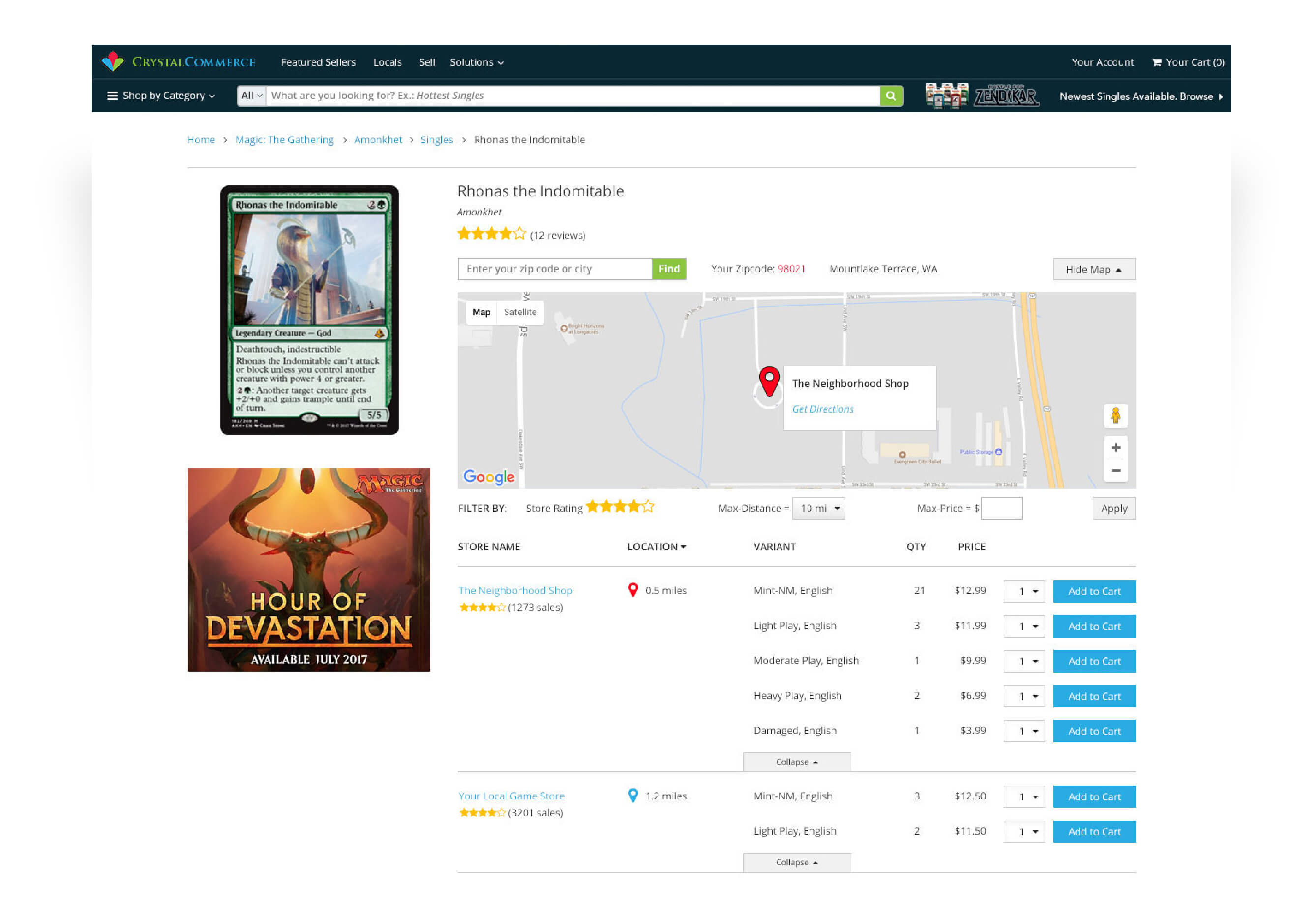Switch map to Satellite view
Viewport: 1316px width, 918px height.
pyautogui.click(x=519, y=312)
